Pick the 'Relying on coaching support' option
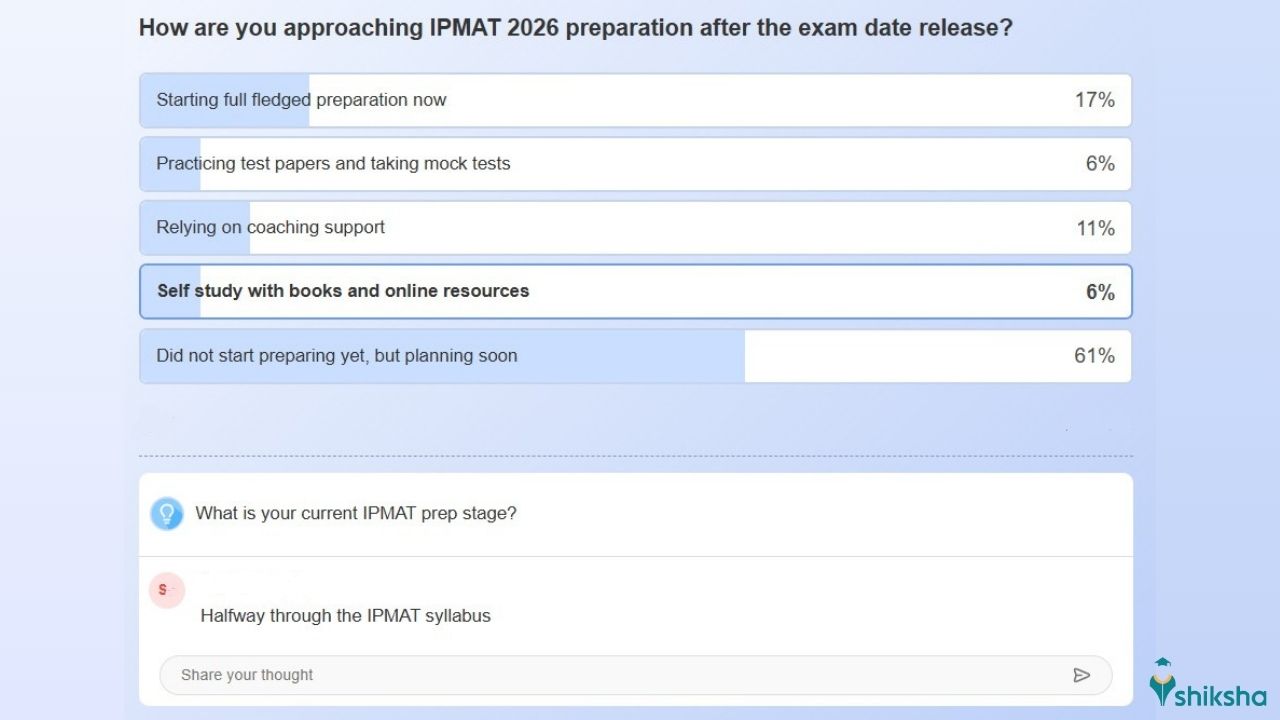The image size is (1280, 720). pyautogui.click(x=270, y=228)
